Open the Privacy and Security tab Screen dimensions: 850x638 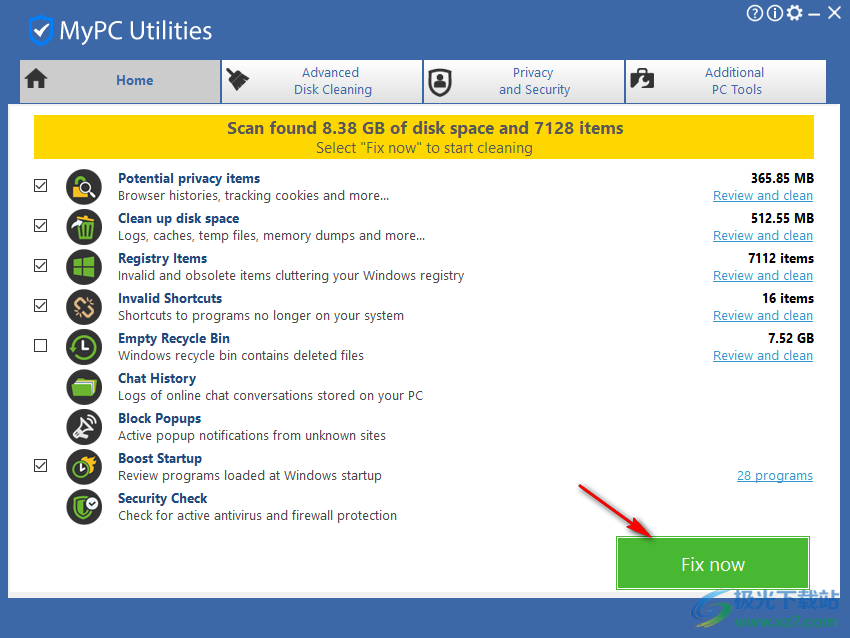(x=524, y=81)
